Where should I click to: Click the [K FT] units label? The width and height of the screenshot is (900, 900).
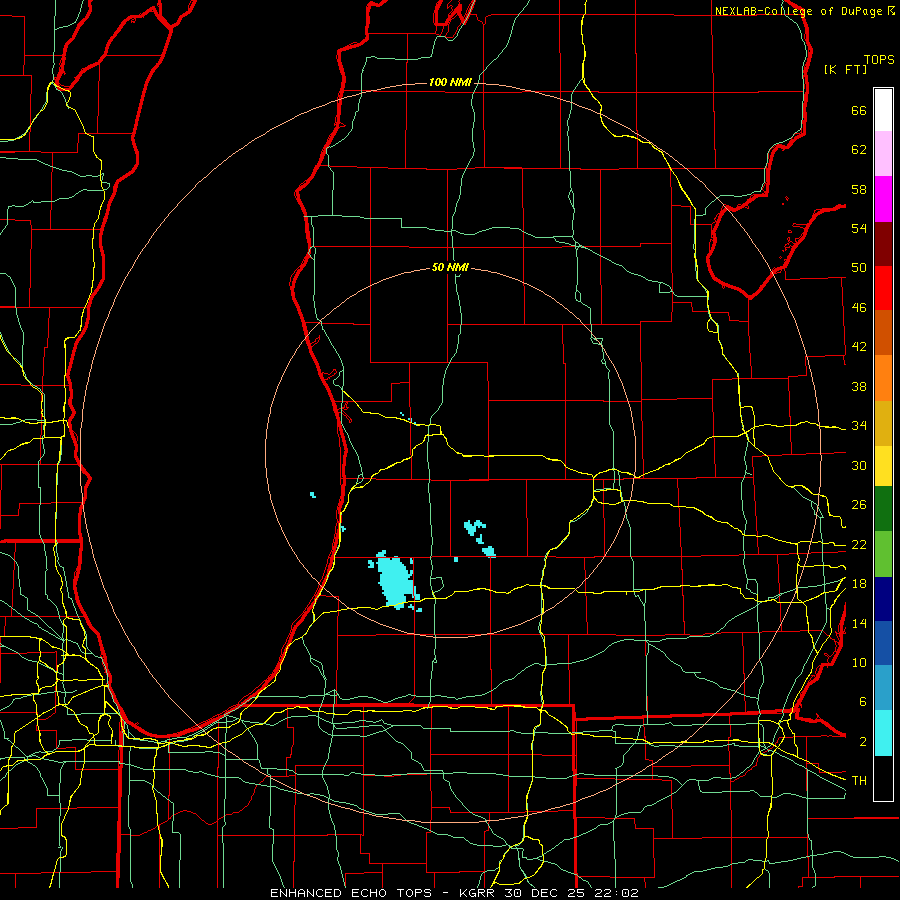tap(845, 69)
